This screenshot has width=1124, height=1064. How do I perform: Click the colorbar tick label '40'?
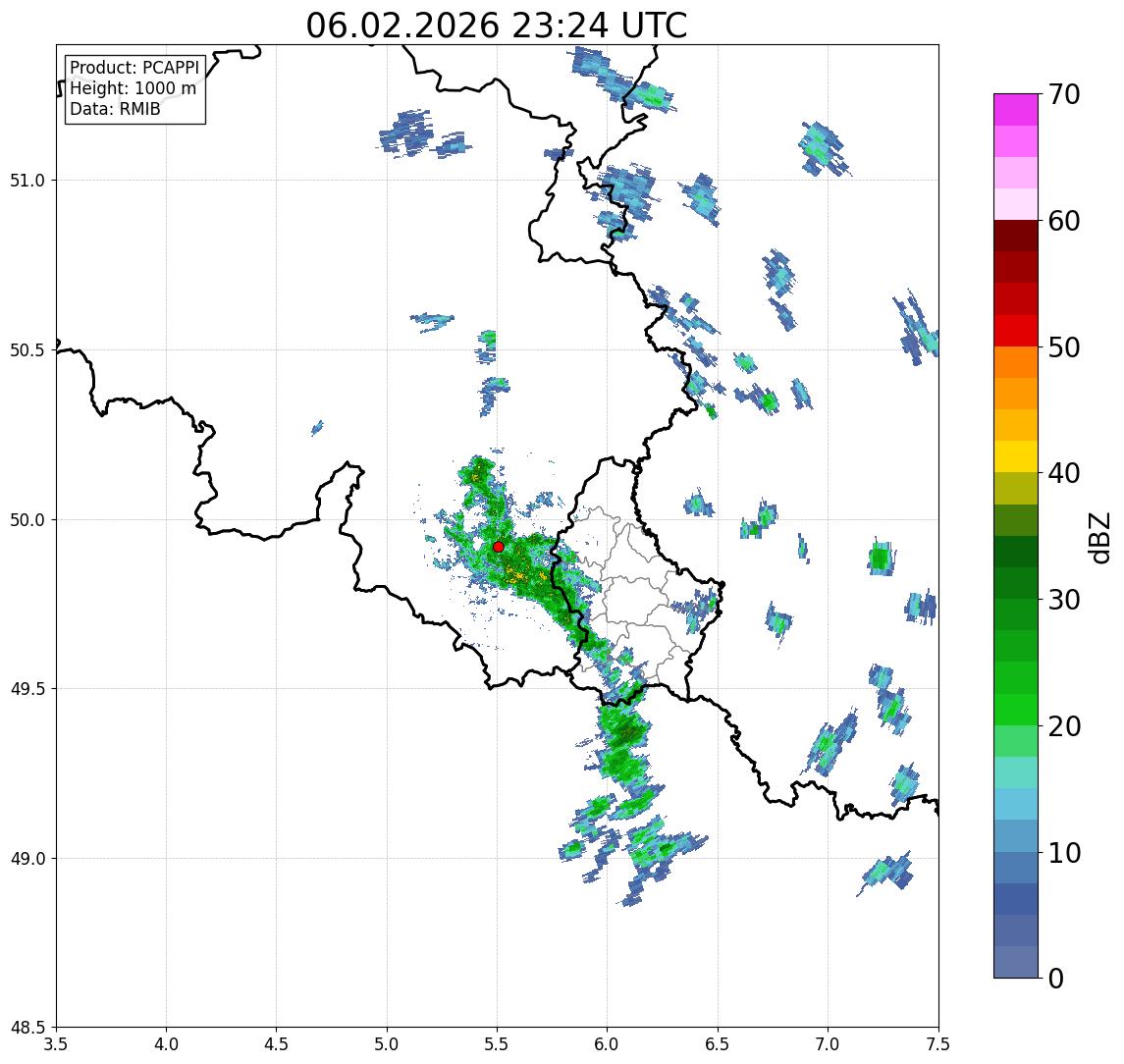1064,472
